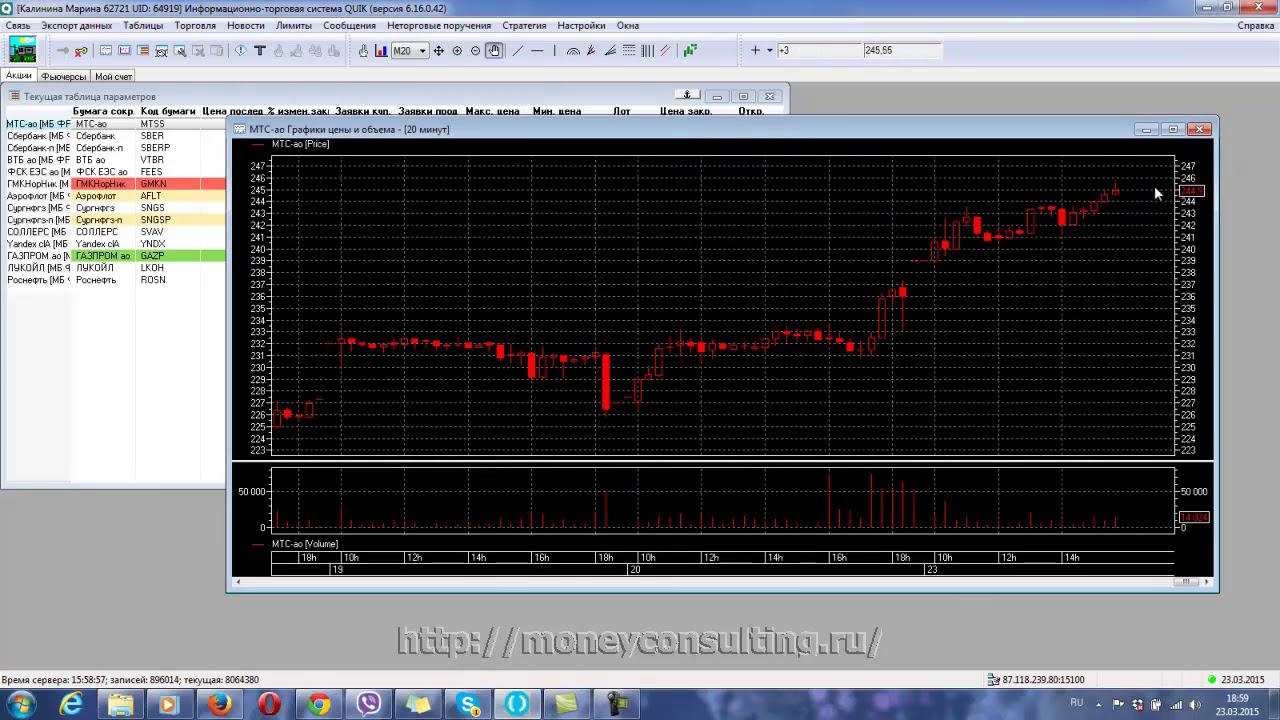Select the diagonal trend line tool
Viewport: 1280px width, 720px height.
(518, 51)
